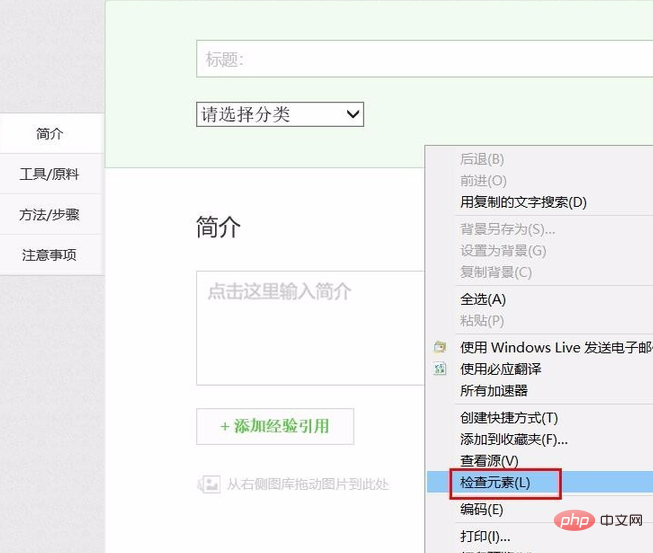Click the Bing translate icon in context menu

pos(439,369)
